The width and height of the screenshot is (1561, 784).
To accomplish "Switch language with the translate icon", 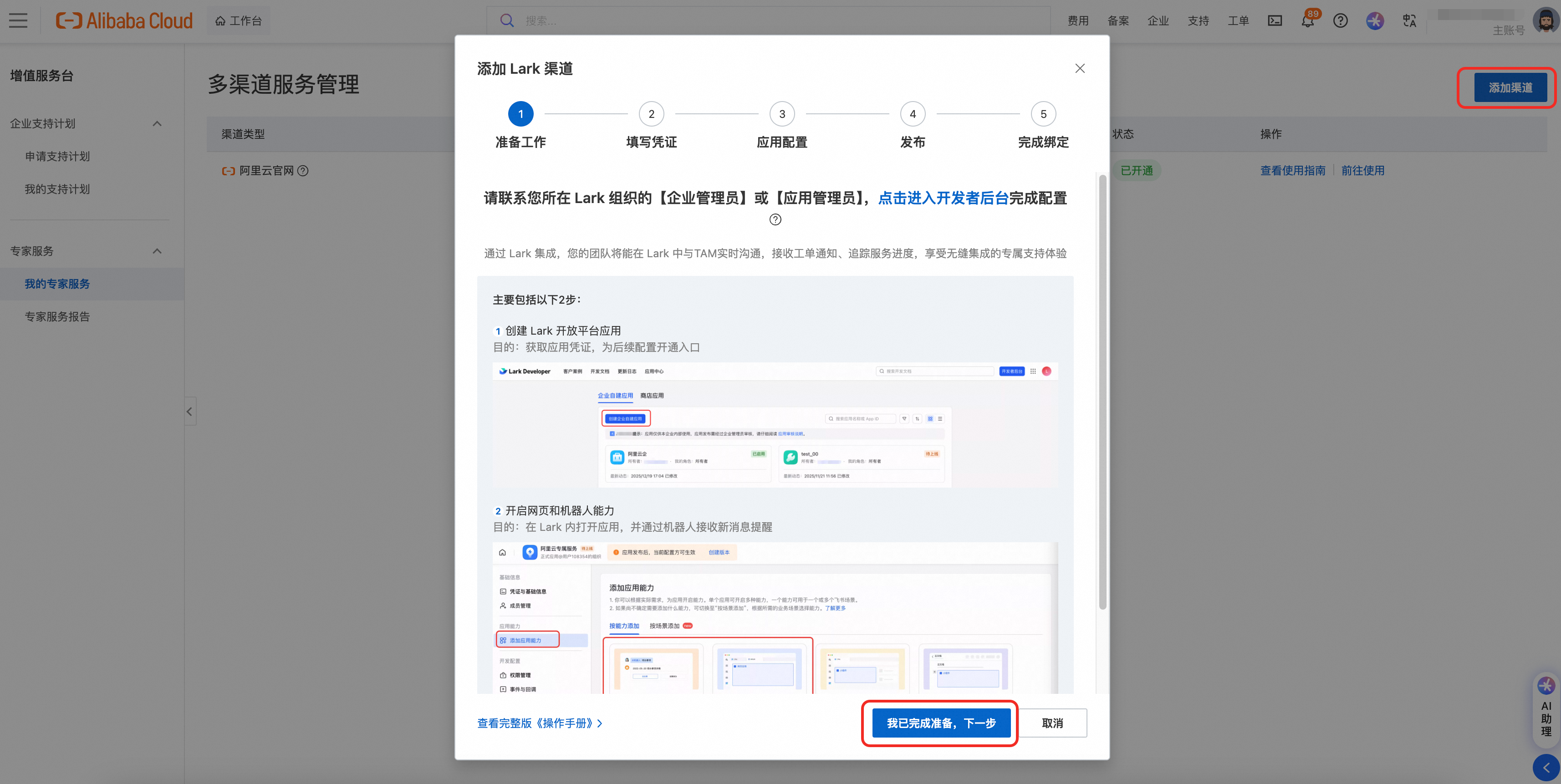I will [x=1409, y=20].
